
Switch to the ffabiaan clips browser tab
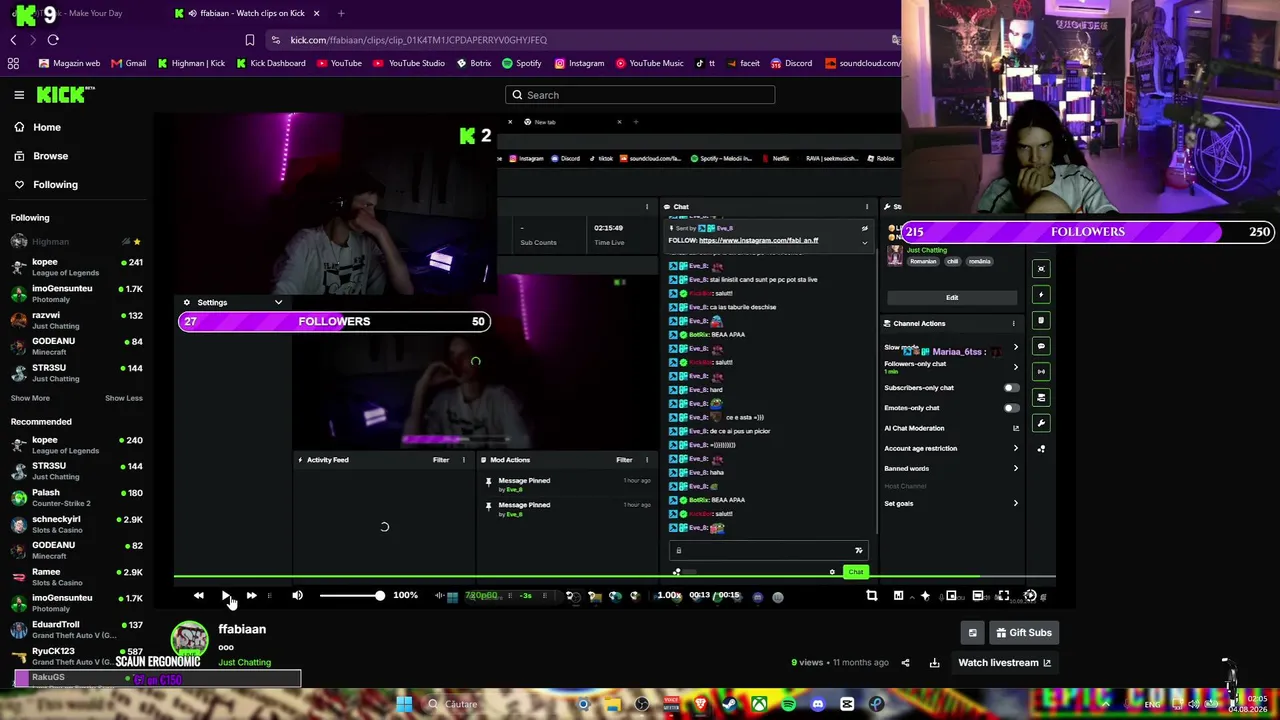(x=247, y=13)
